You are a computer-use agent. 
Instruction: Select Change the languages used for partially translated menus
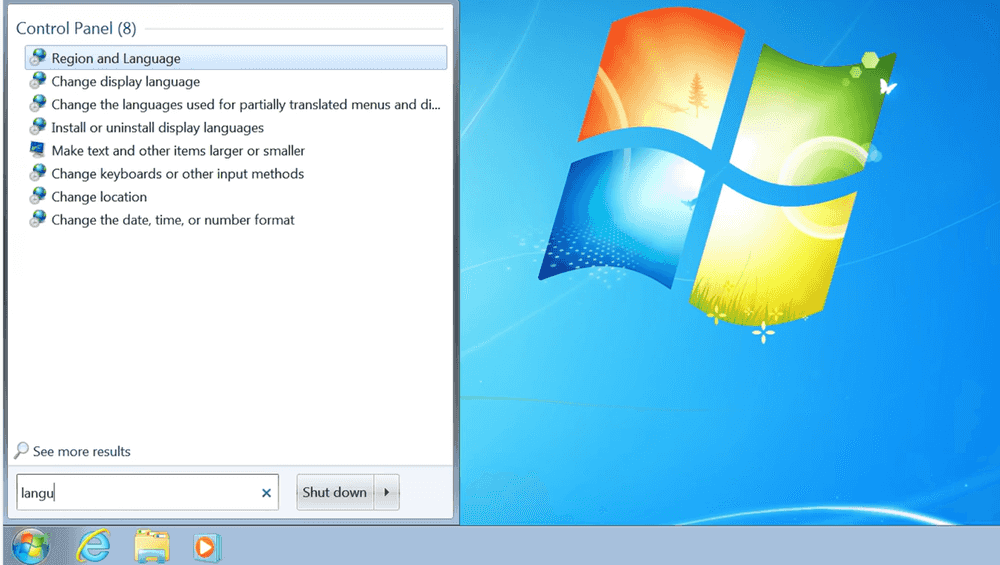[x=245, y=105]
